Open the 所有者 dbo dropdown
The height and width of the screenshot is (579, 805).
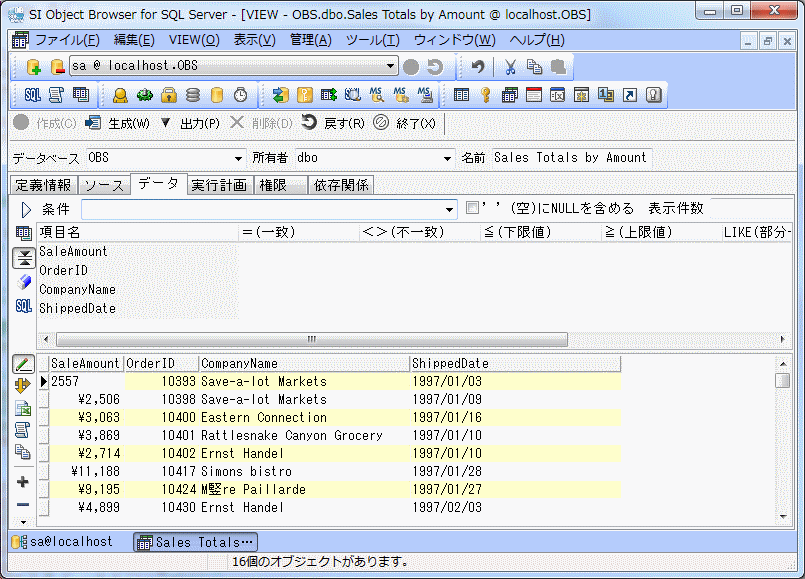[x=447, y=158]
